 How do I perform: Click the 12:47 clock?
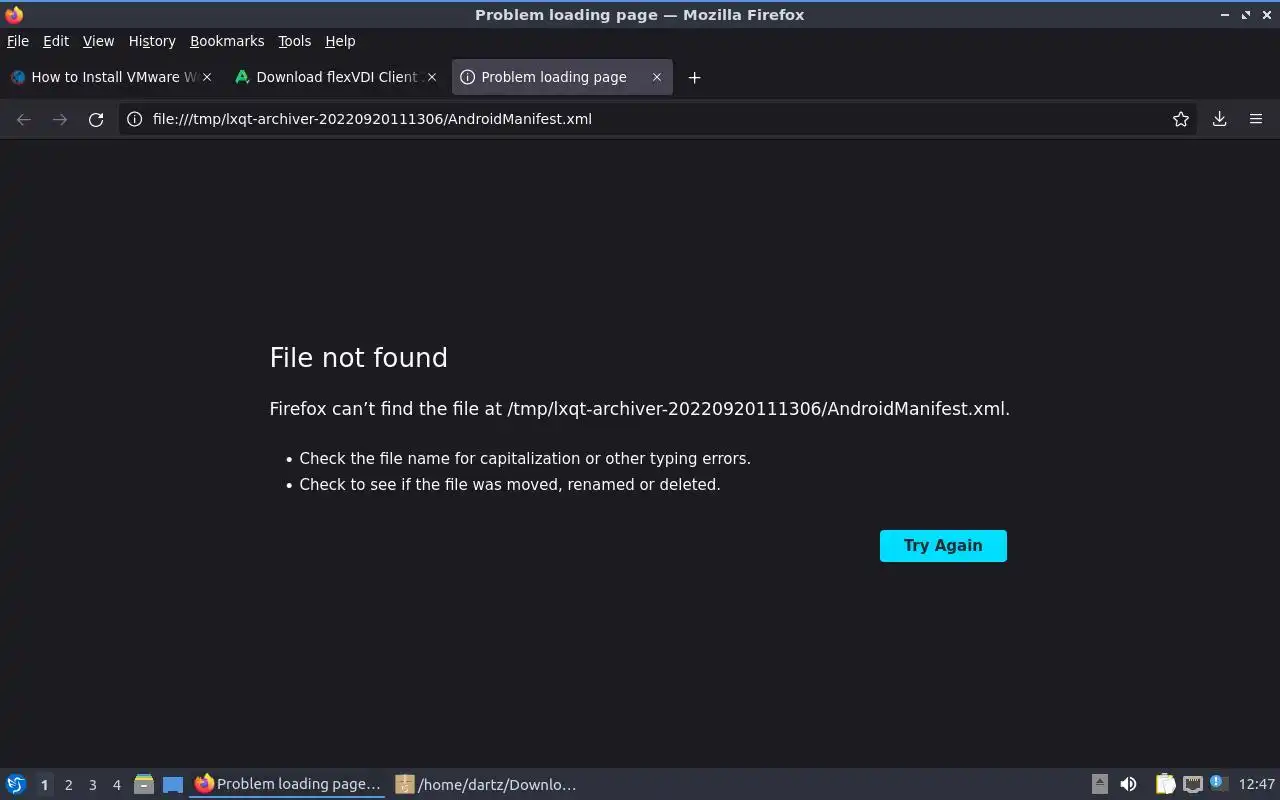[x=1256, y=785]
